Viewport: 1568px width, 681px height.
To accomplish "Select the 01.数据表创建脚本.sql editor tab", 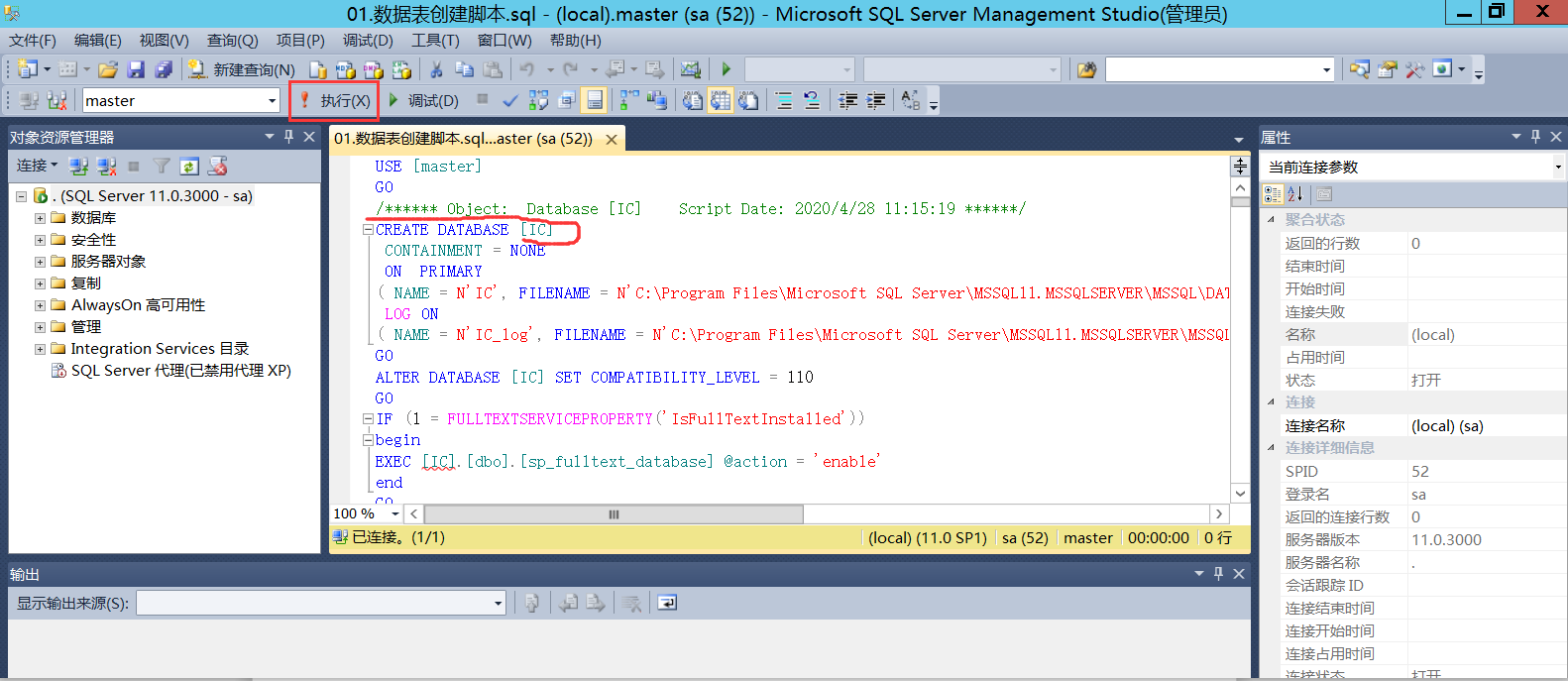I will [463, 139].
